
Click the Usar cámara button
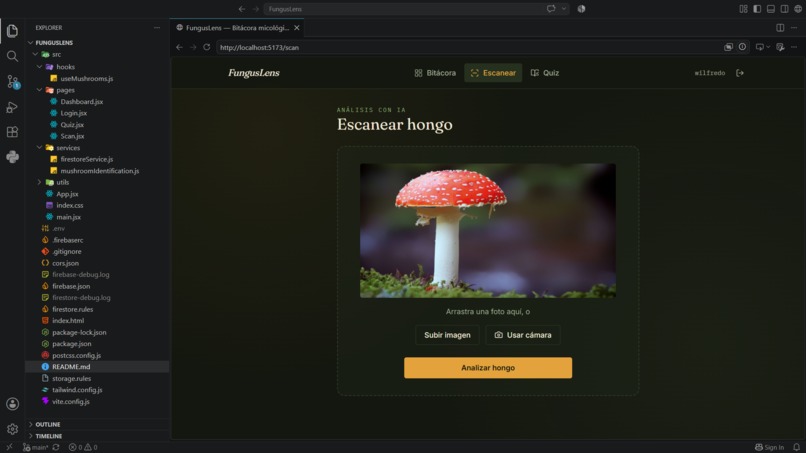click(x=523, y=335)
